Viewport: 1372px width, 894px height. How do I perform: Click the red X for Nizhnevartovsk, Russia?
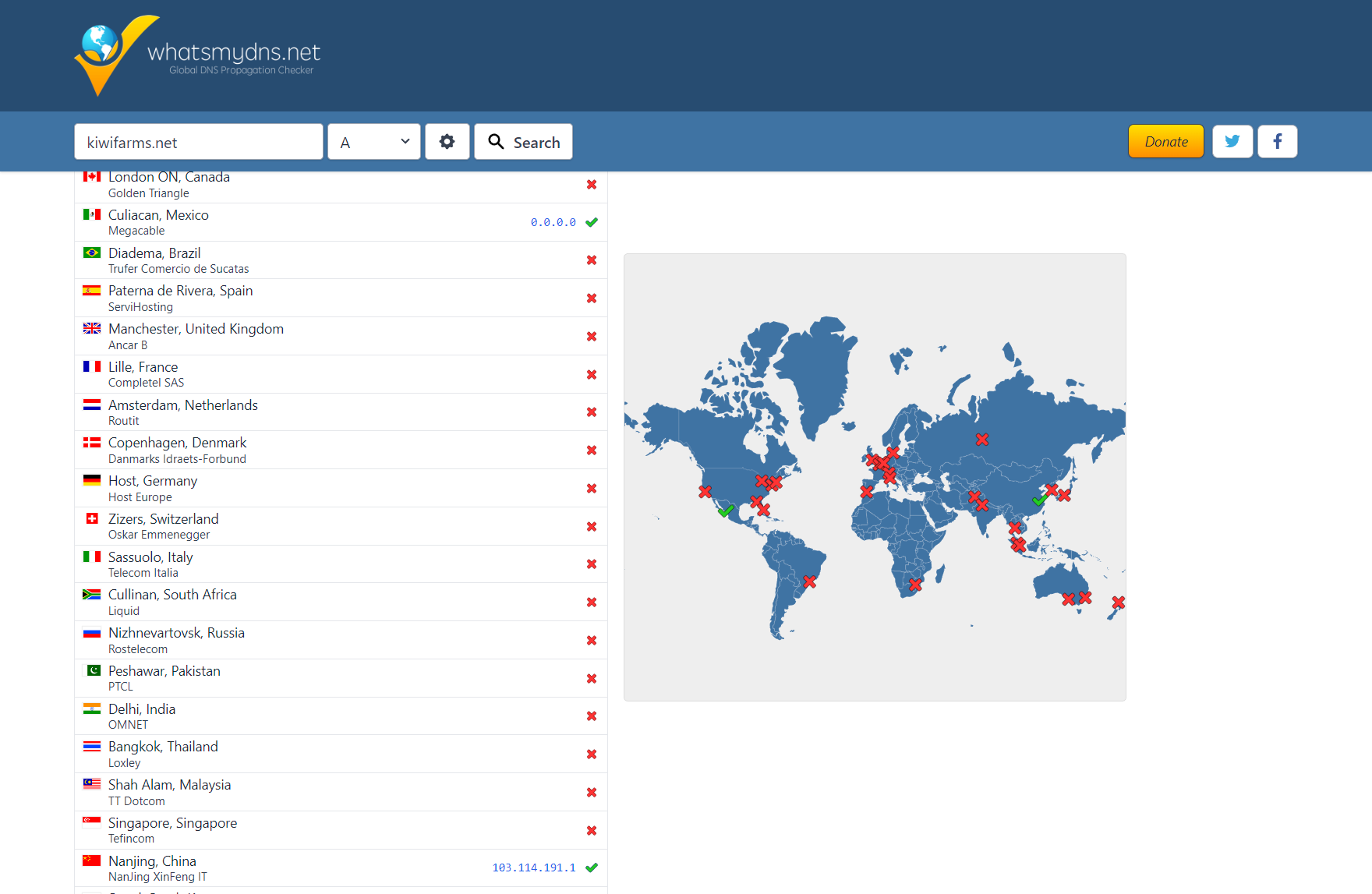(x=592, y=641)
